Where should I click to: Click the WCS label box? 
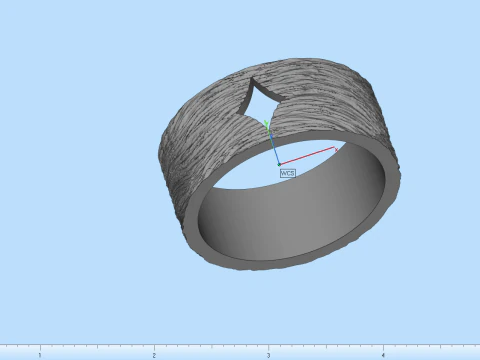tap(288, 173)
